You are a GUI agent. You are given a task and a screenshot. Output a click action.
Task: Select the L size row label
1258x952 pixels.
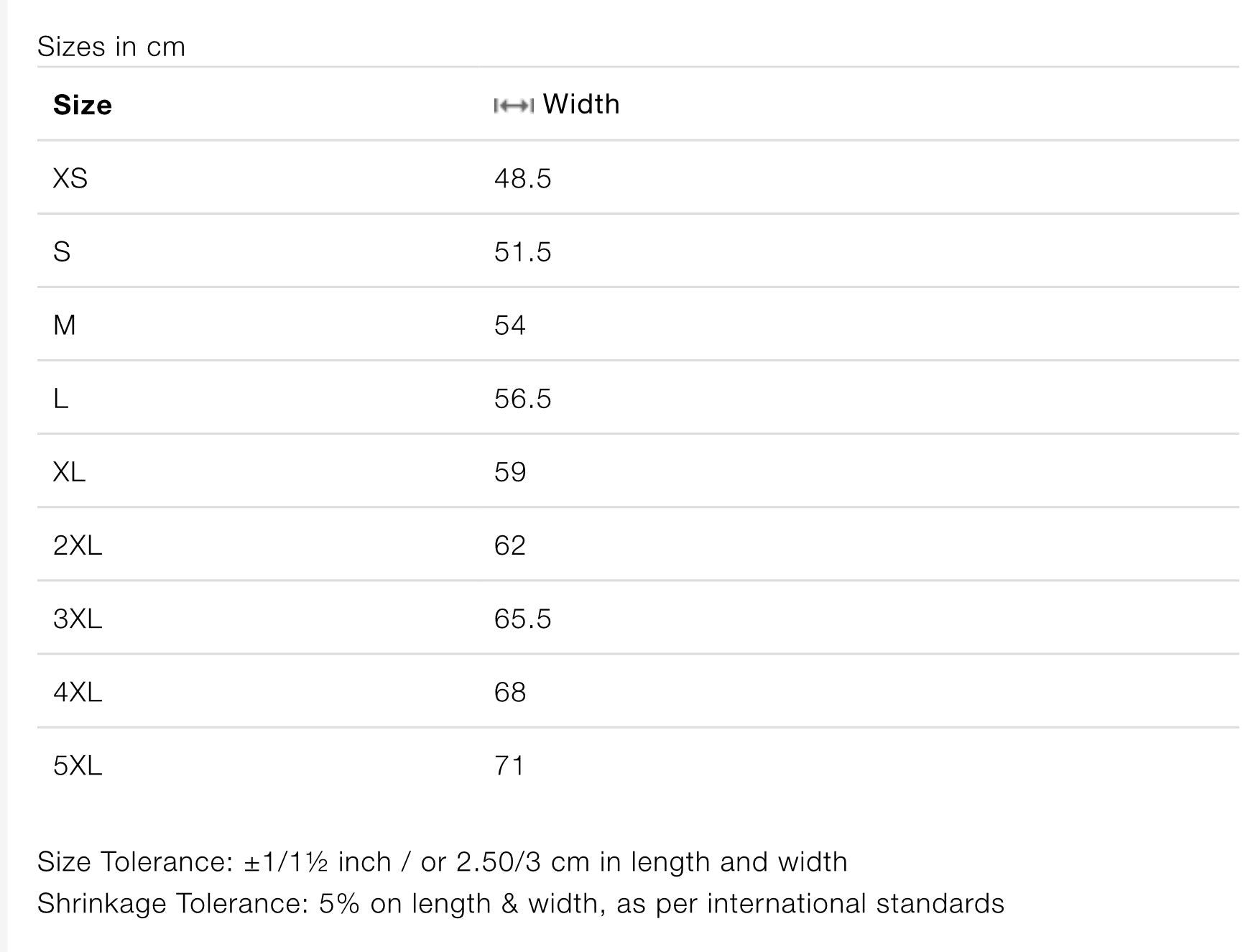(x=61, y=399)
